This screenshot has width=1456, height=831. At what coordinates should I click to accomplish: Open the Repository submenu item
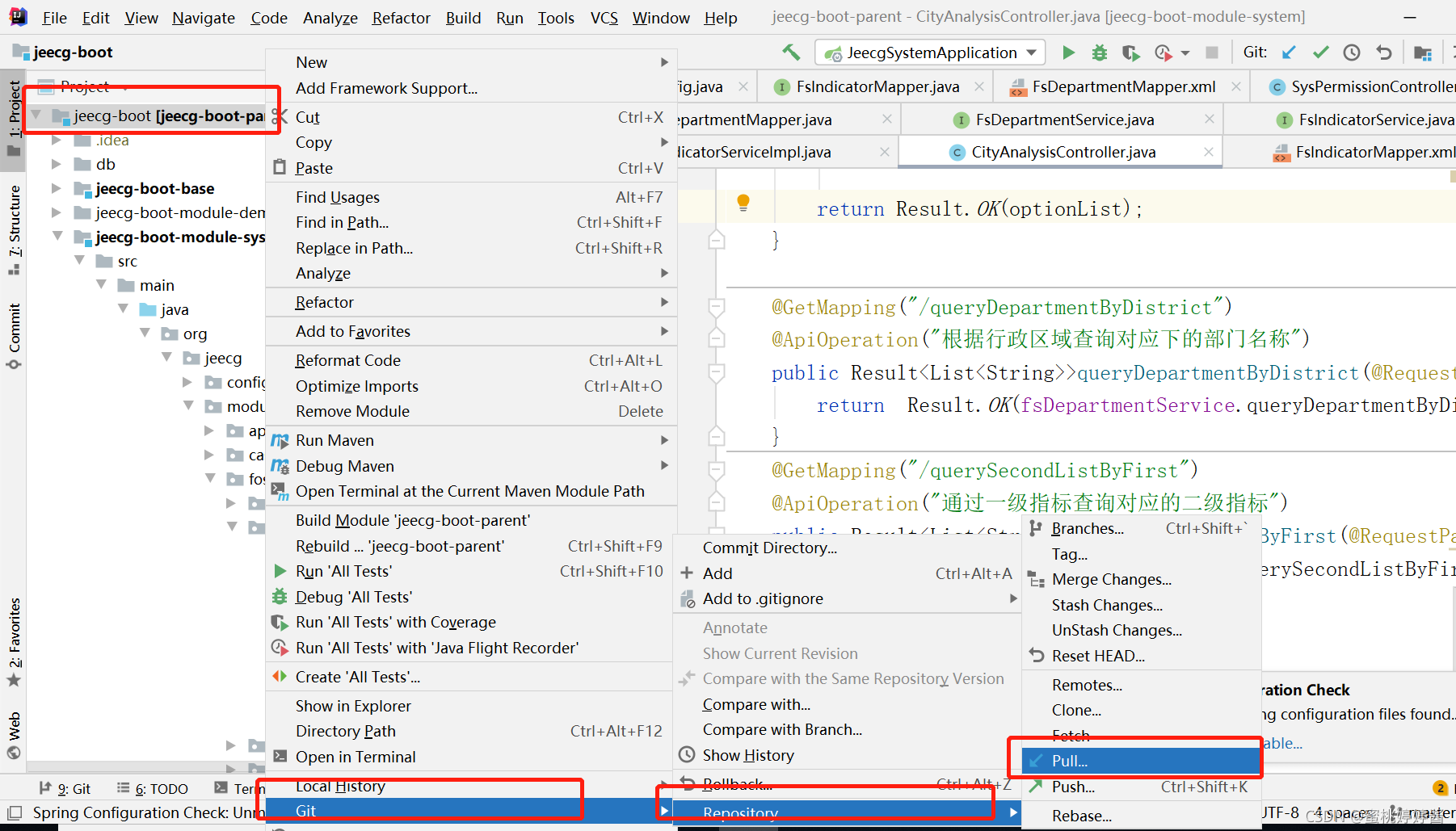coord(848,812)
